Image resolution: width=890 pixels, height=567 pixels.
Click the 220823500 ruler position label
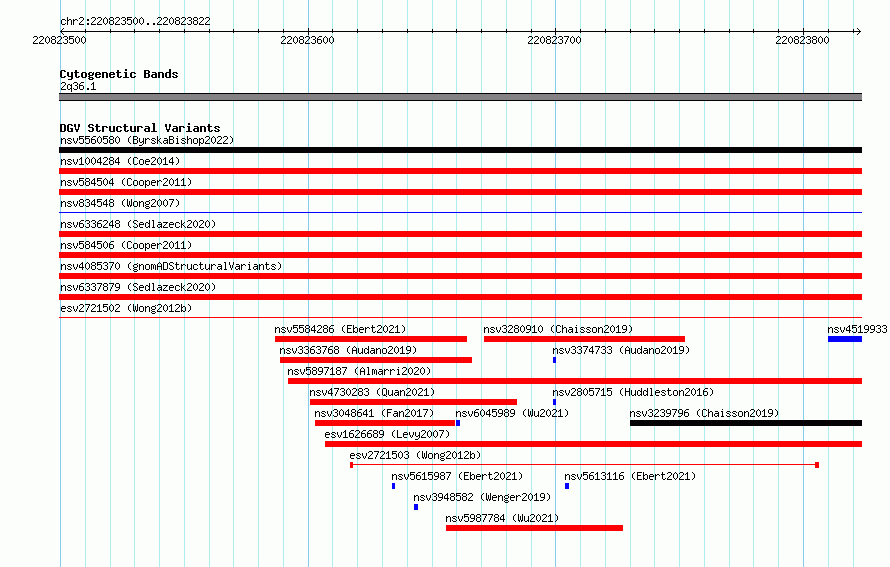pos(59,40)
